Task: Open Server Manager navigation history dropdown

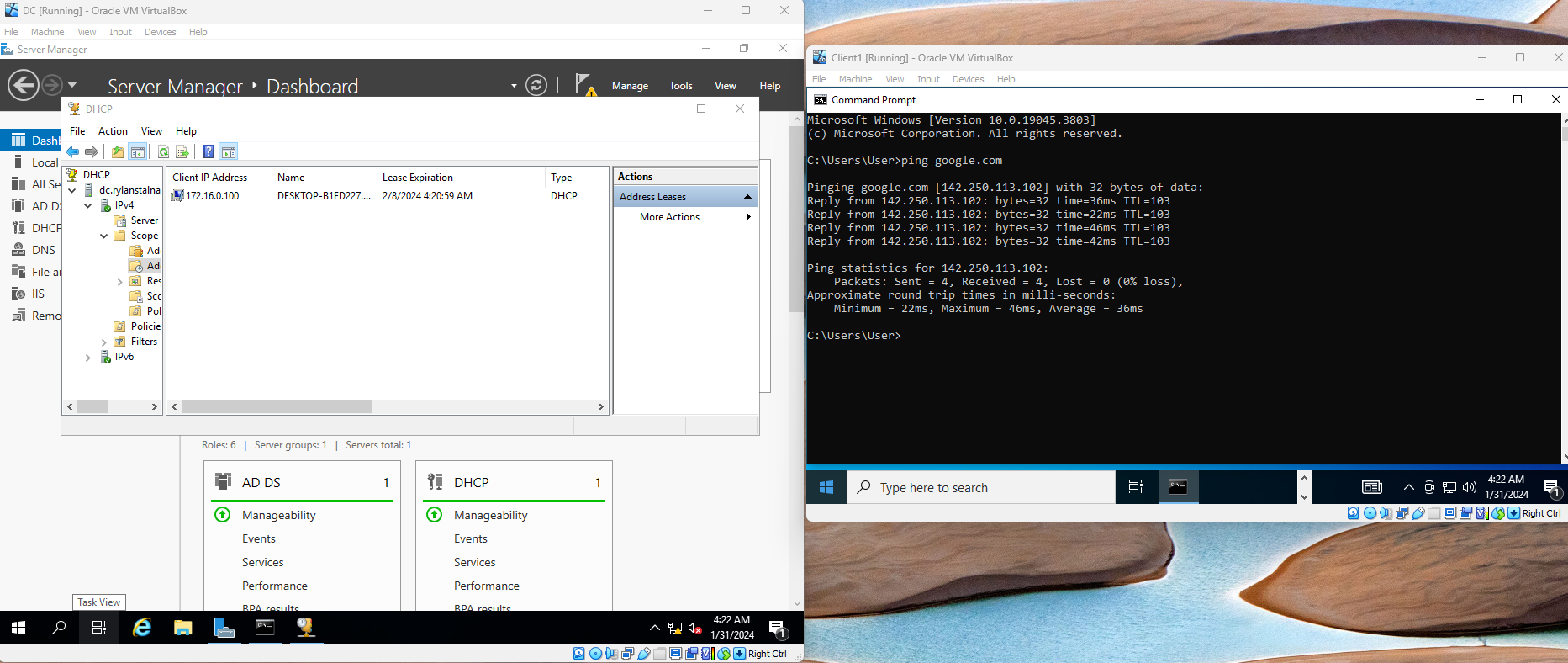Action: (72, 85)
